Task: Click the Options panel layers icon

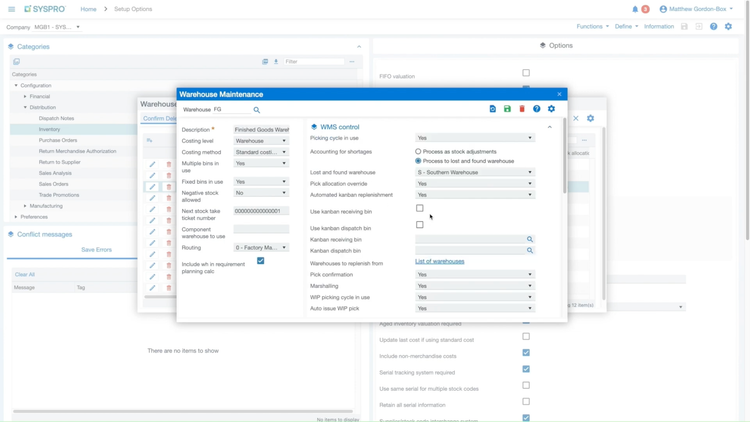Action: click(x=542, y=45)
